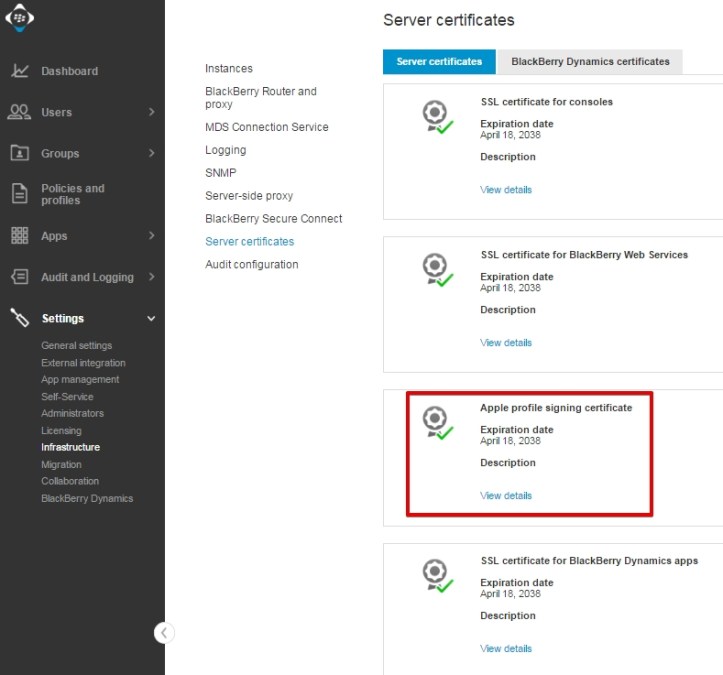723x675 pixels.
Task: Collapse the Settings menu chevron
Action: (x=152, y=318)
